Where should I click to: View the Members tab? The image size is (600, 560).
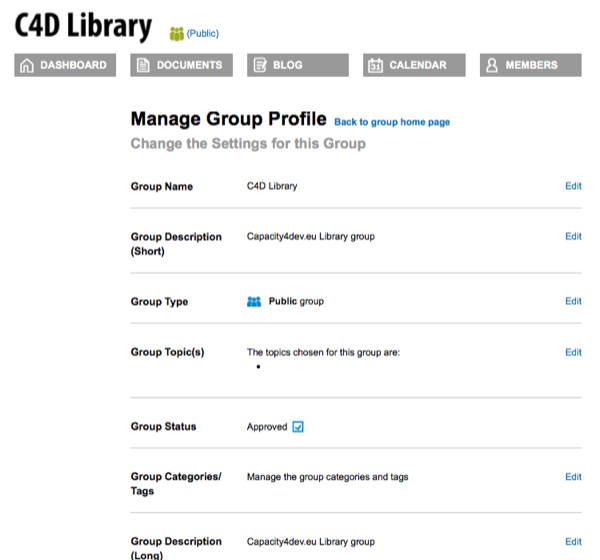(531, 65)
